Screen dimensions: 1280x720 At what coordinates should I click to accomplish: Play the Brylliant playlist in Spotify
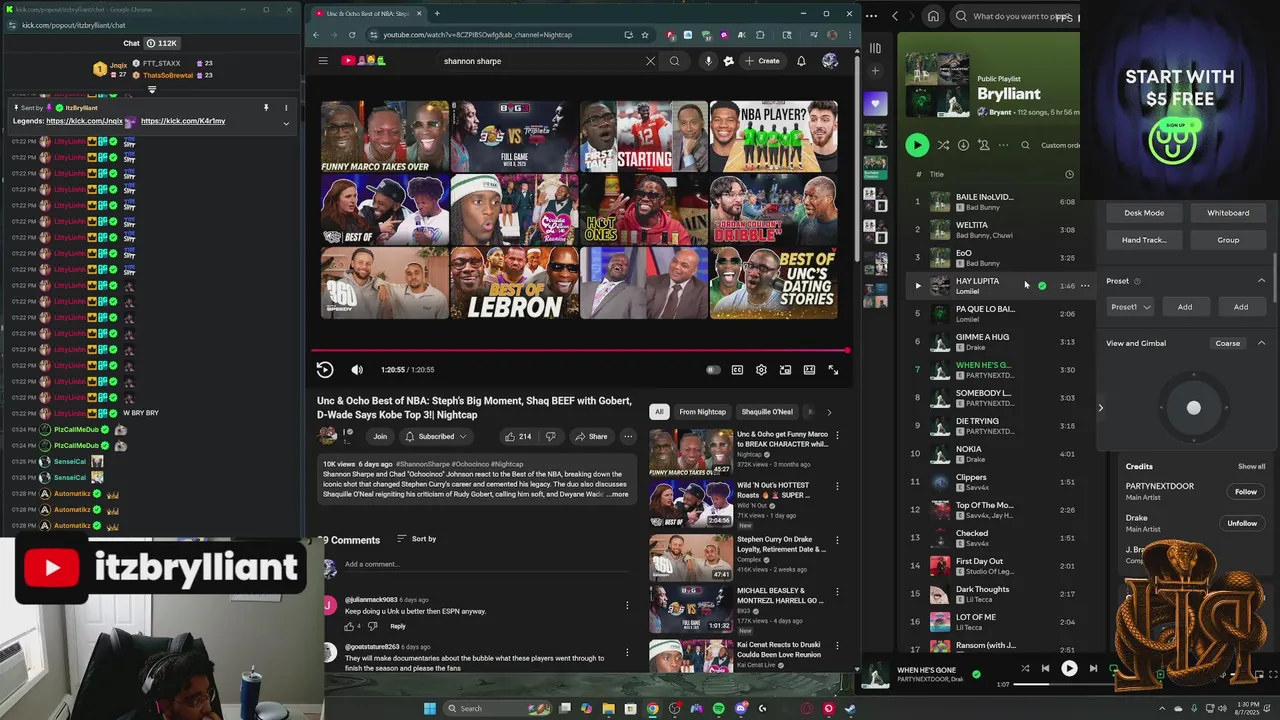(917, 145)
